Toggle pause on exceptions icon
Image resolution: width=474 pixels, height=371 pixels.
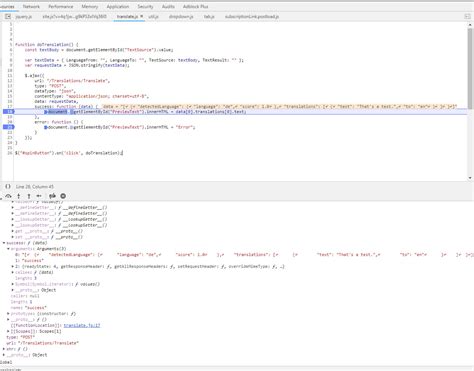point(63,196)
